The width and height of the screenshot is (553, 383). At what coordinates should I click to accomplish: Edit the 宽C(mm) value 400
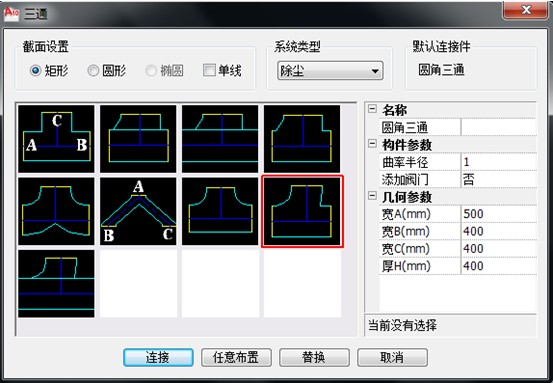point(498,249)
